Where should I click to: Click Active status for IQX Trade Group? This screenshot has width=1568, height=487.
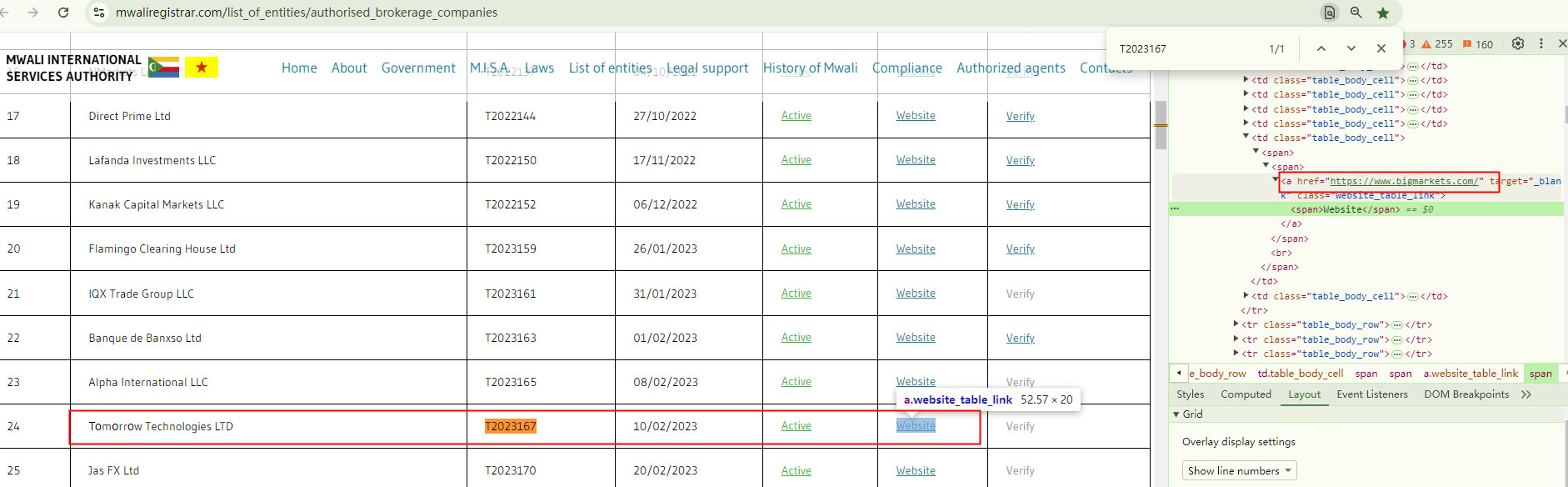(796, 293)
